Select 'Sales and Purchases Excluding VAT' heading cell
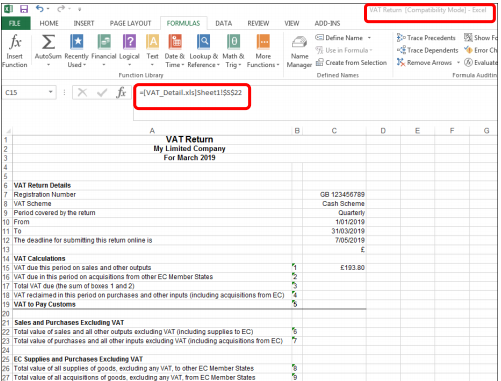The width and height of the screenshot is (501, 381). (x=152, y=323)
